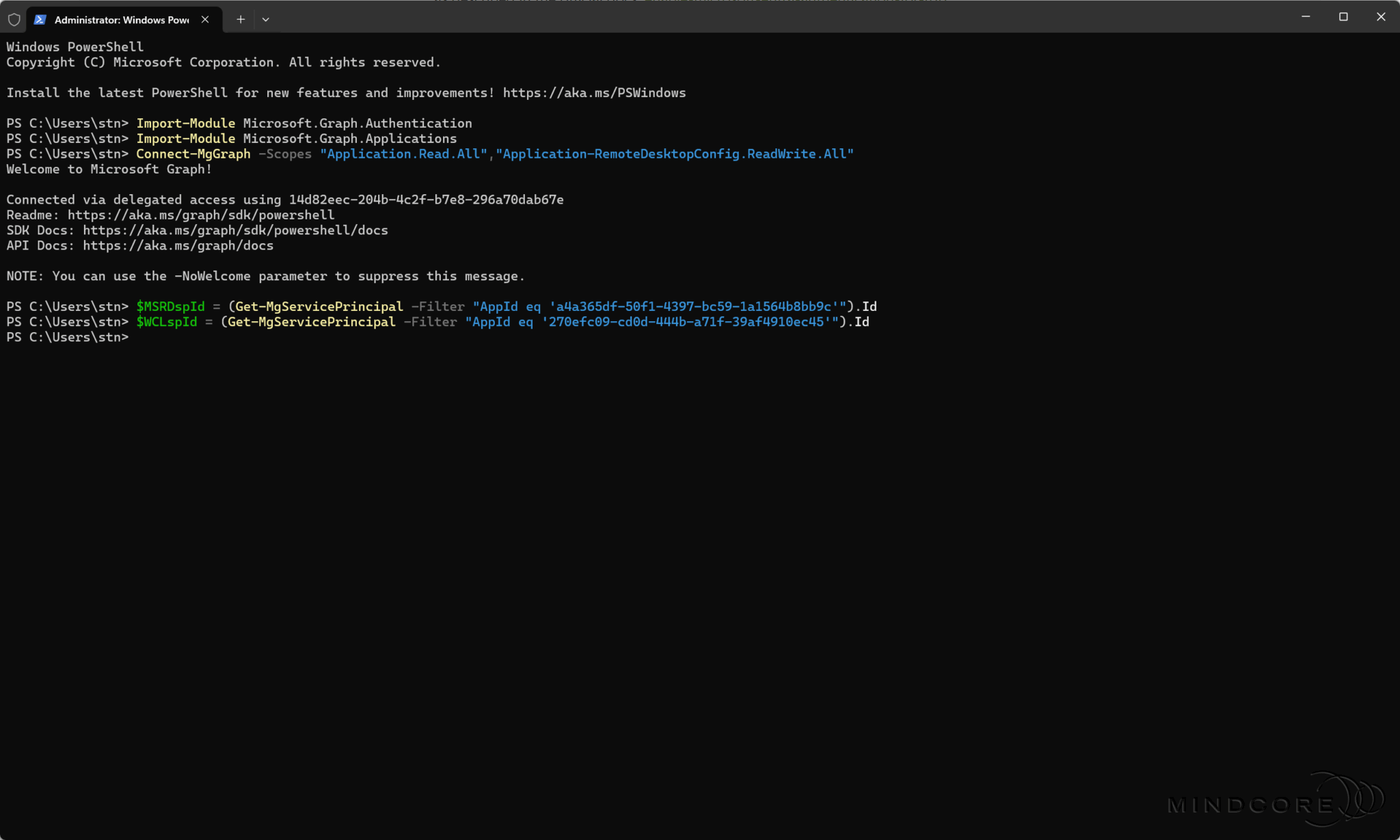Click the $MSRDspId variable text
The height and width of the screenshot is (840, 1400).
[x=170, y=307]
